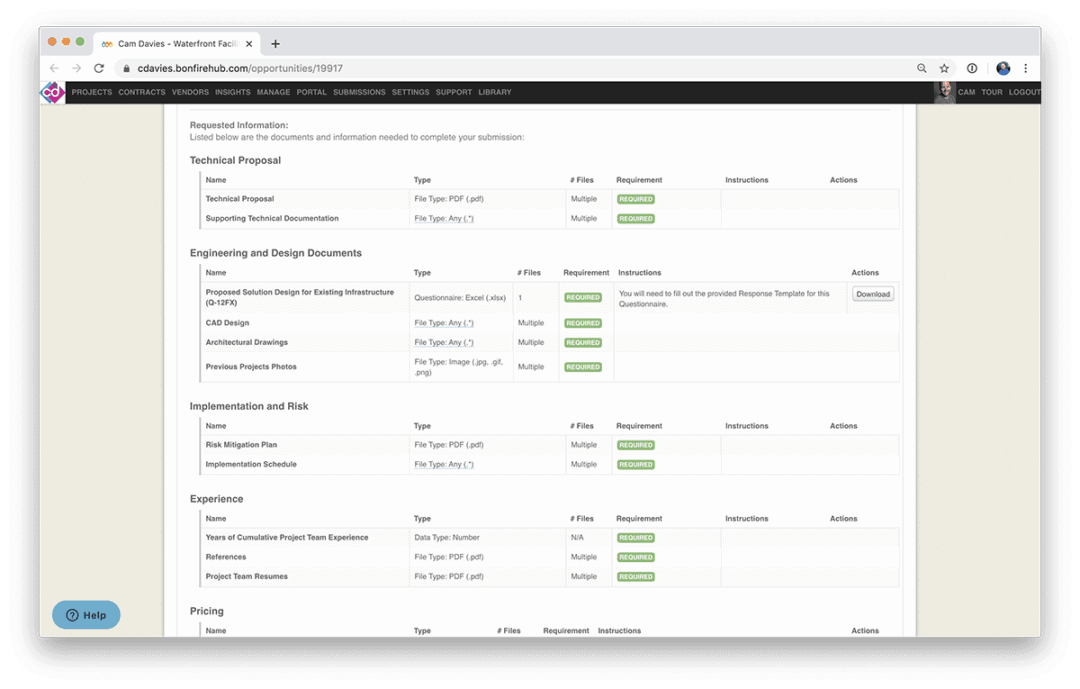The image size is (1080, 689).
Task: Click the user account icon beside Chrome menu
Action: [1002, 68]
